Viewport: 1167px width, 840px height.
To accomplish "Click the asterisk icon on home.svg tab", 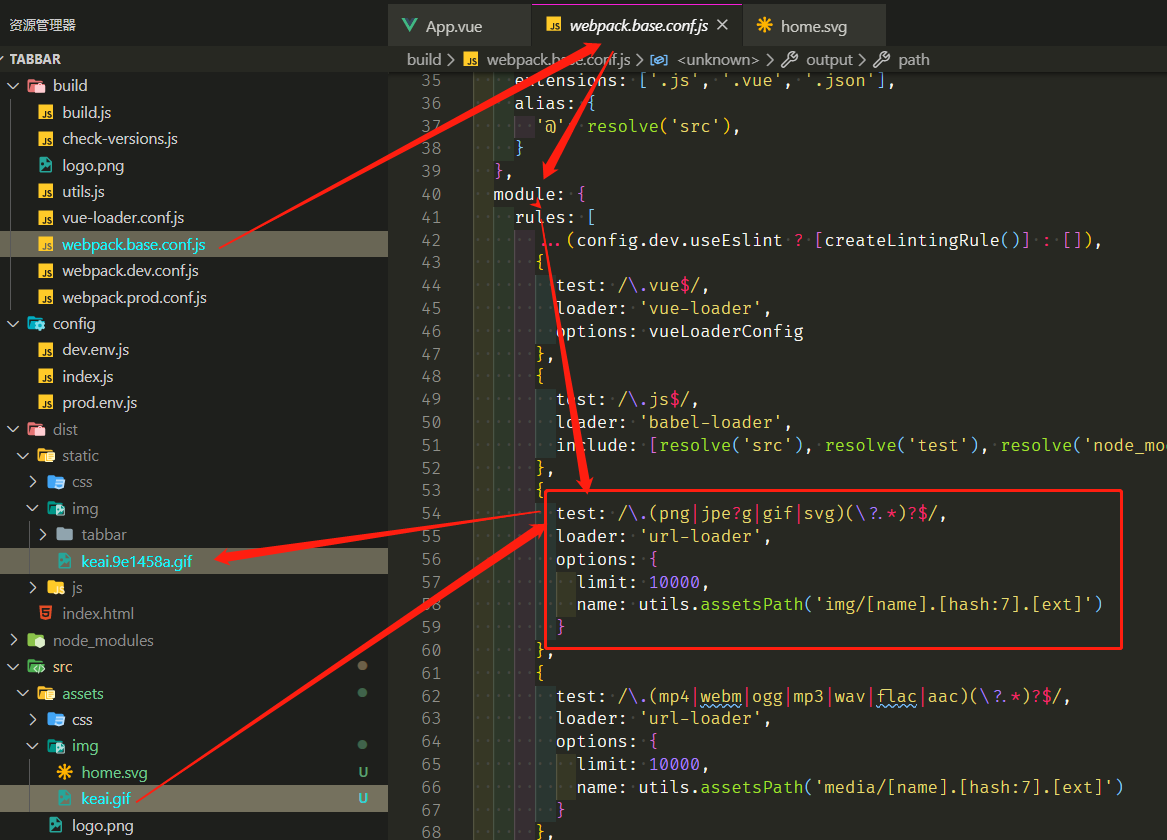I will click(764, 26).
